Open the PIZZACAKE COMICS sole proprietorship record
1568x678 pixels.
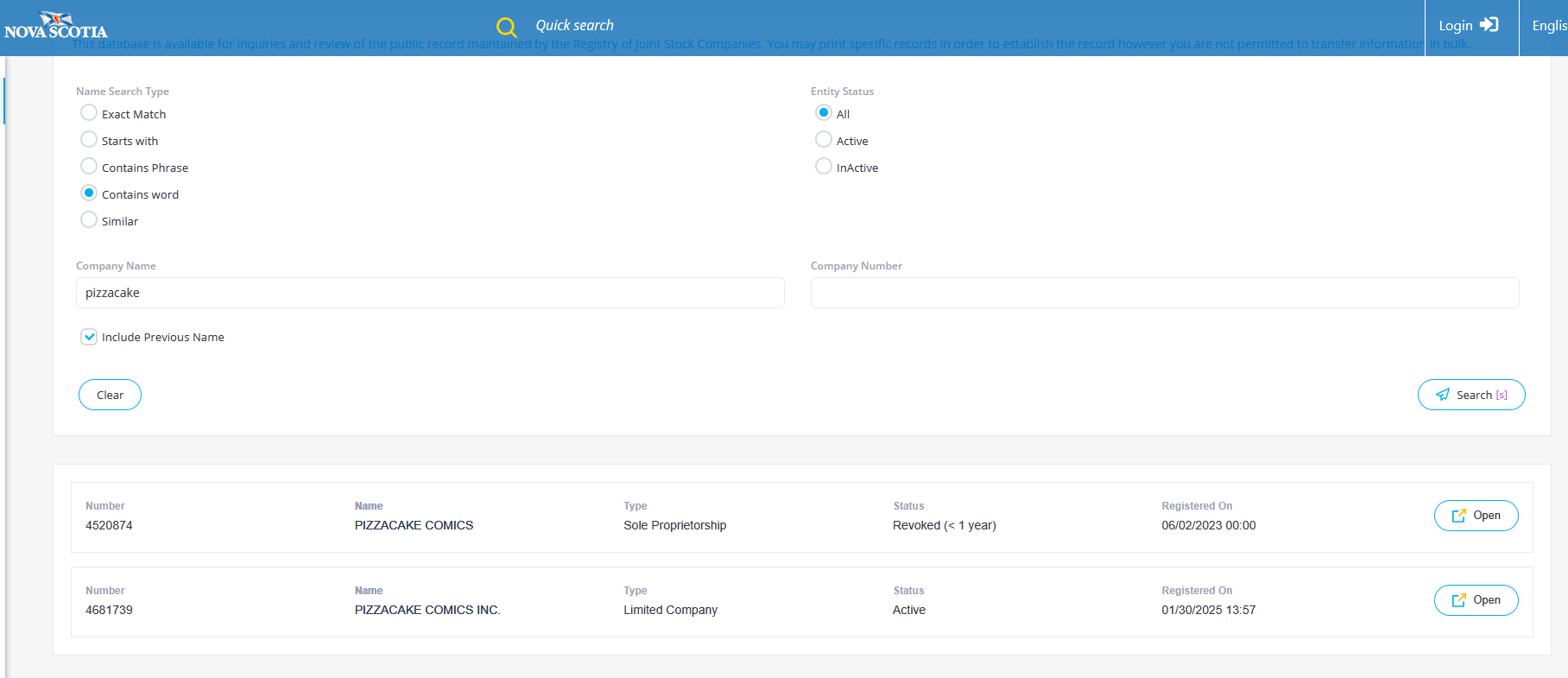pyautogui.click(x=1476, y=516)
